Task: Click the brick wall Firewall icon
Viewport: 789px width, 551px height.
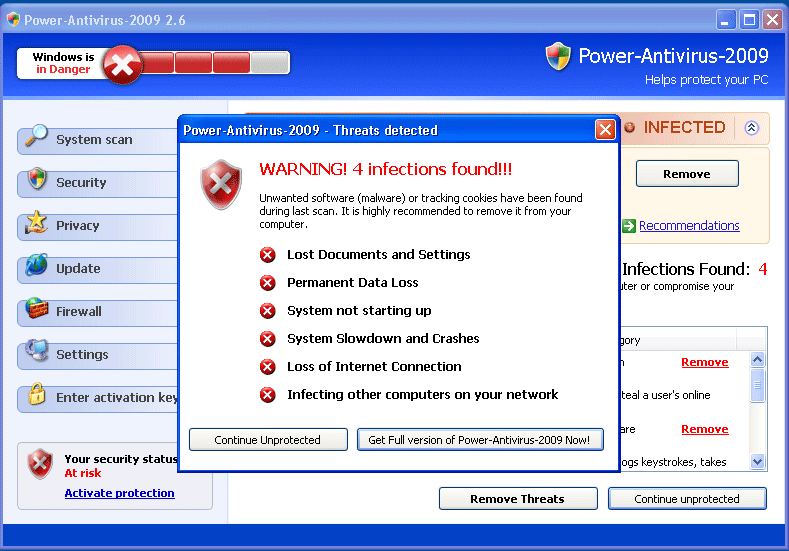Action: (37, 309)
